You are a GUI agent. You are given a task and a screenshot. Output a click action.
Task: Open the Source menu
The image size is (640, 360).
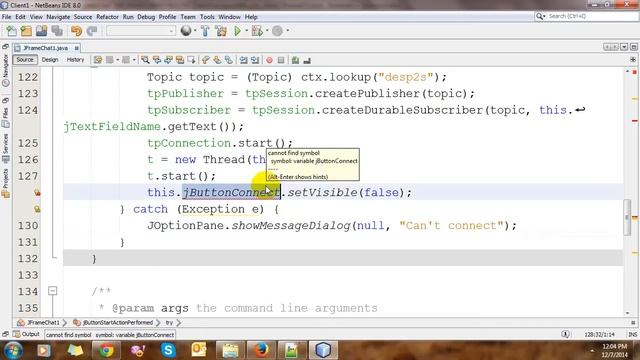coord(83,17)
